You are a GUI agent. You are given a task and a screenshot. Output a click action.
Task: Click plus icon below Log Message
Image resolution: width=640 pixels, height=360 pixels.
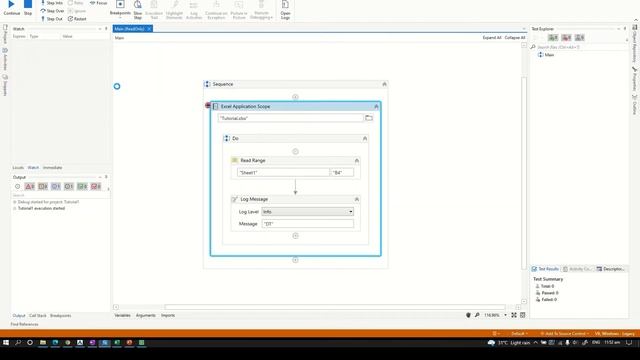(296, 236)
